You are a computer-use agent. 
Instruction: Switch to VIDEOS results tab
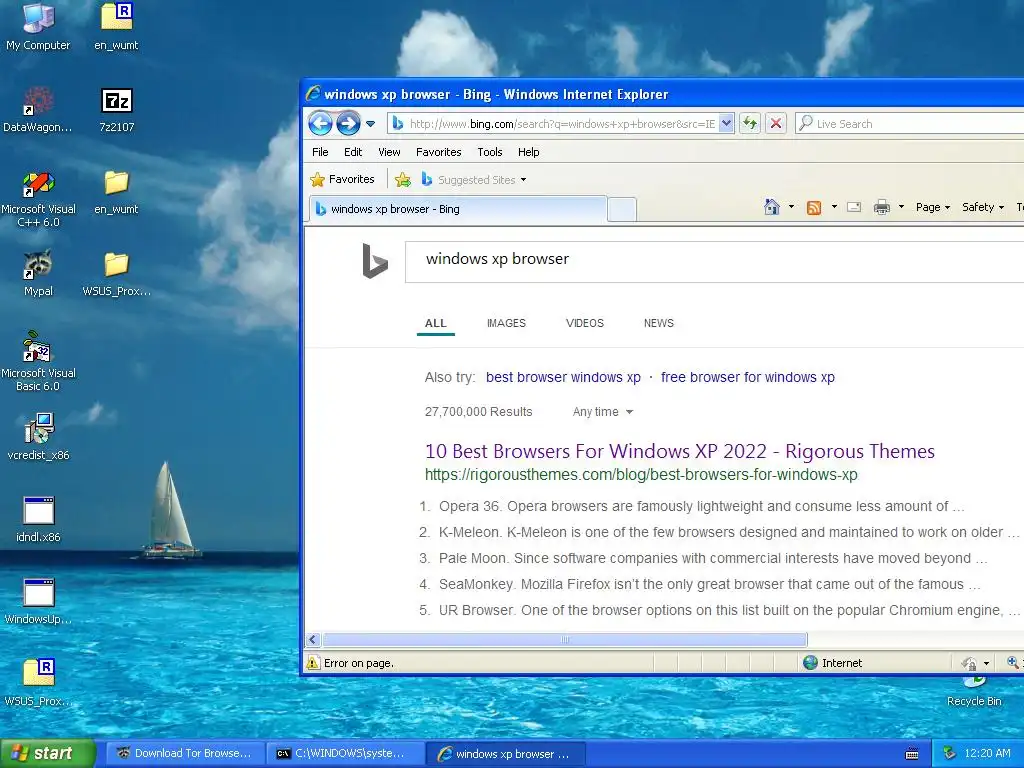[x=584, y=323]
